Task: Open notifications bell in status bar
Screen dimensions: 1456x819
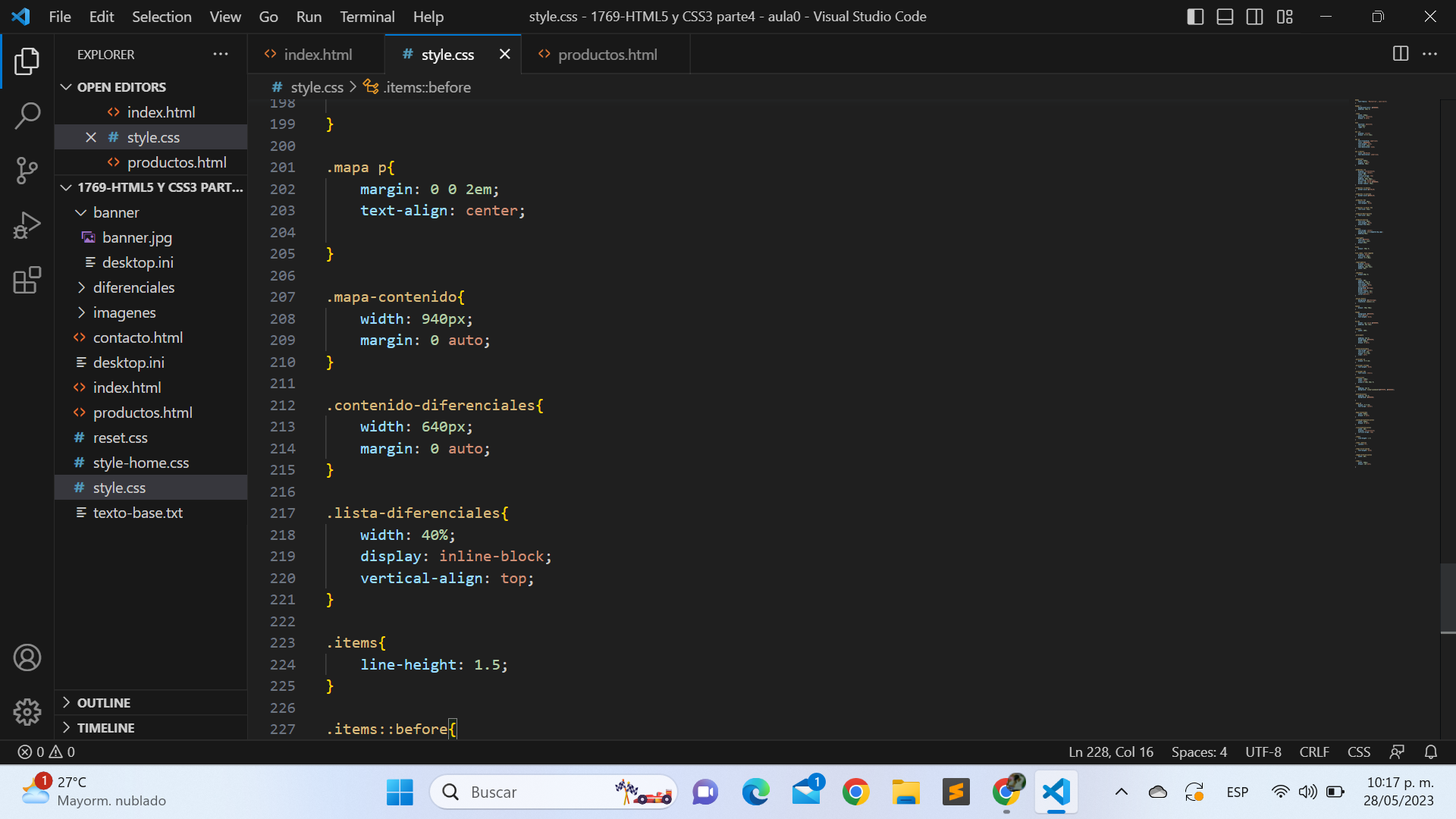Action: (1431, 752)
